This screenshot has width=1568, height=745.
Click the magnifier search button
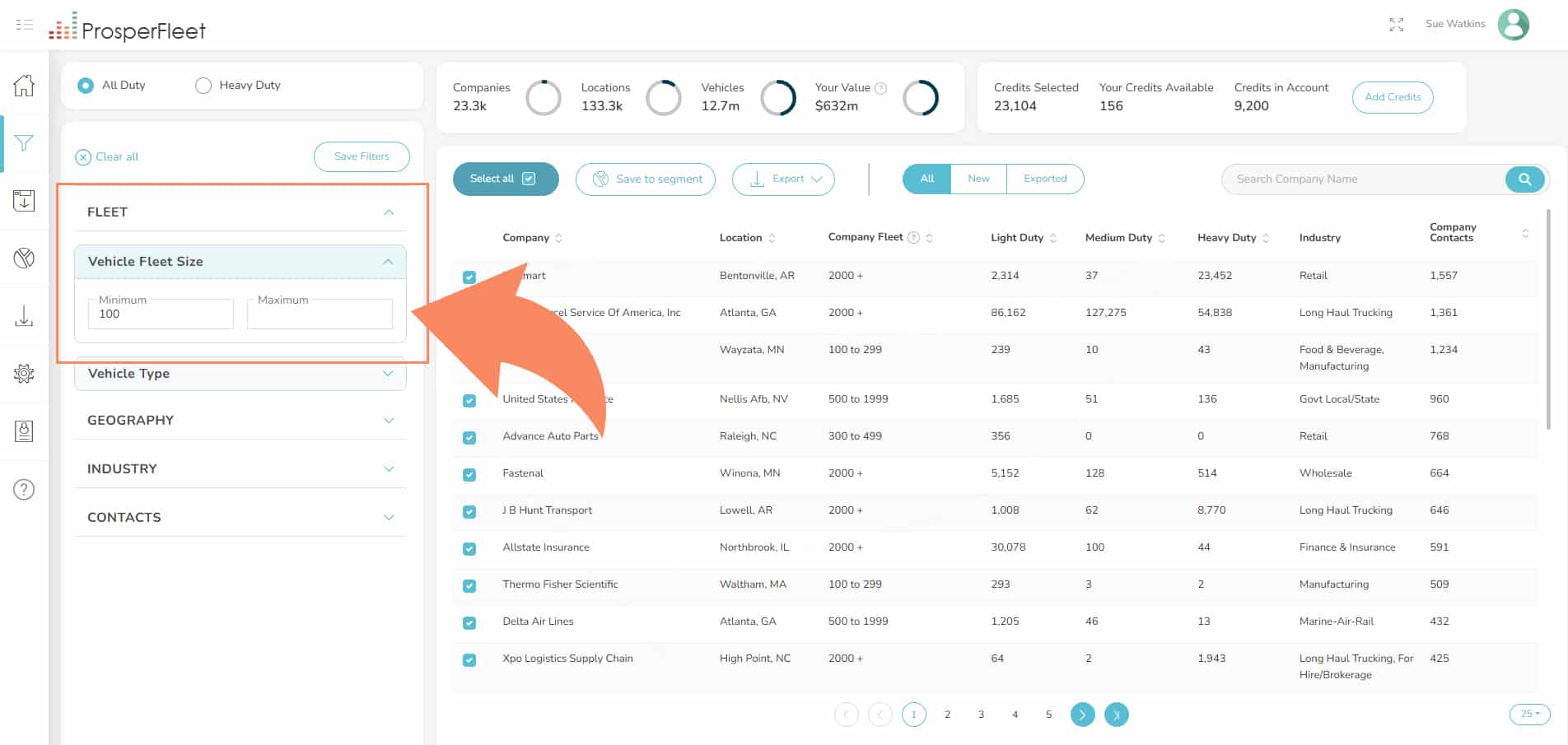pyautogui.click(x=1524, y=179)
